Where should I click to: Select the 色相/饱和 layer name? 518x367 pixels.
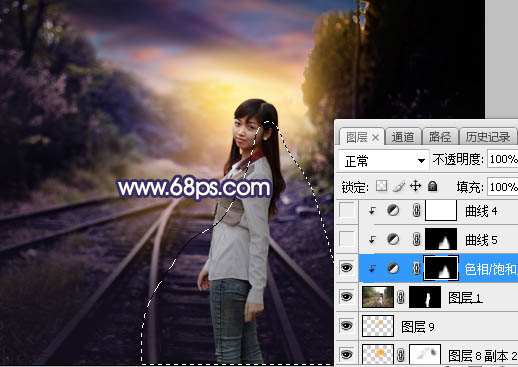coord(491,269)
